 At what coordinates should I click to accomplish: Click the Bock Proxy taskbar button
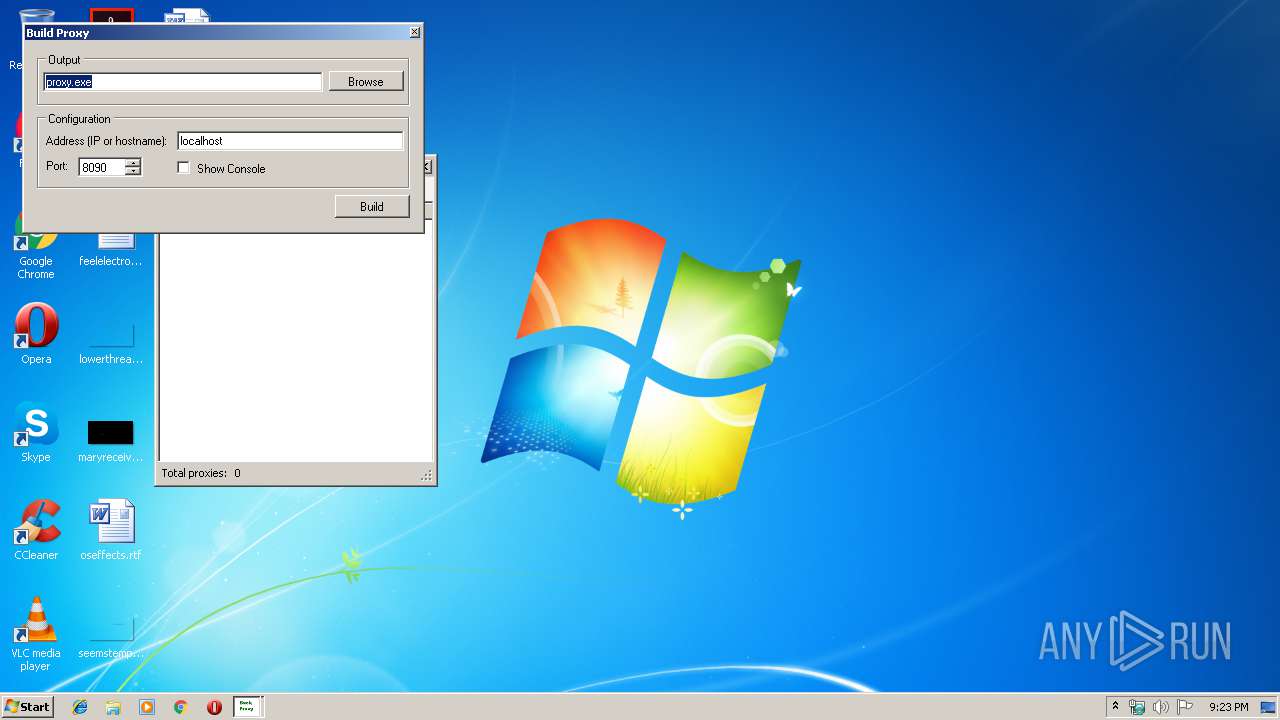coord(248,707)
